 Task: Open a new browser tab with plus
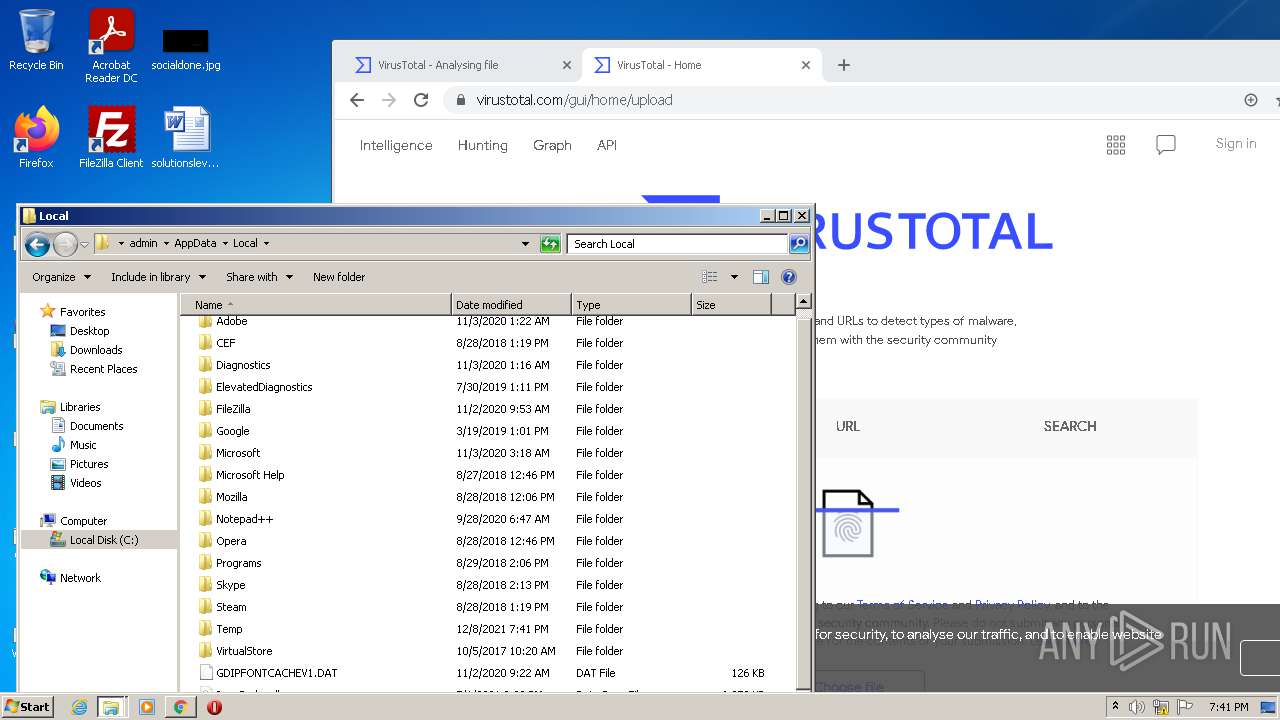point(844,65)
